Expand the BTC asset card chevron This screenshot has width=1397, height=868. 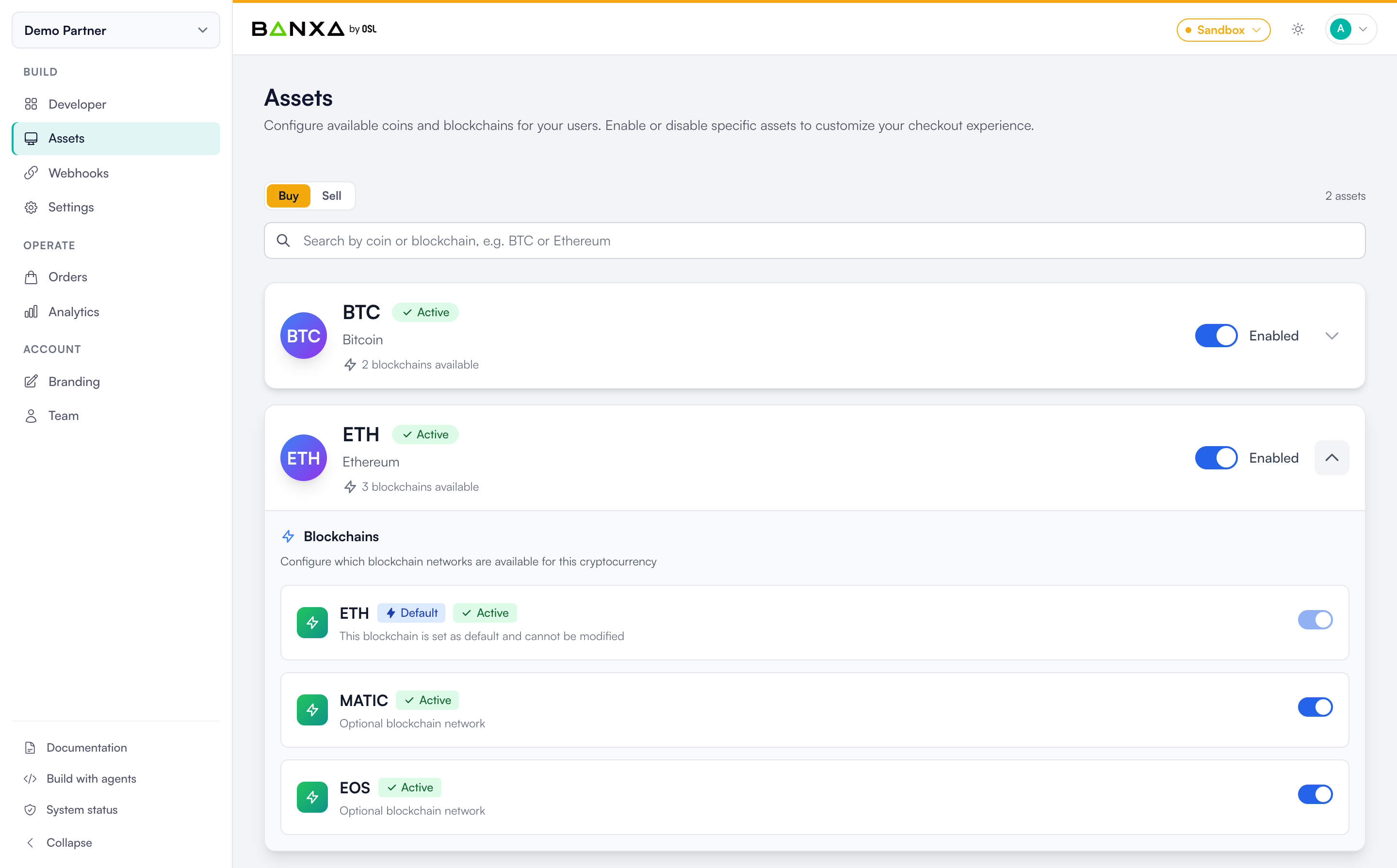(1332, 335)
